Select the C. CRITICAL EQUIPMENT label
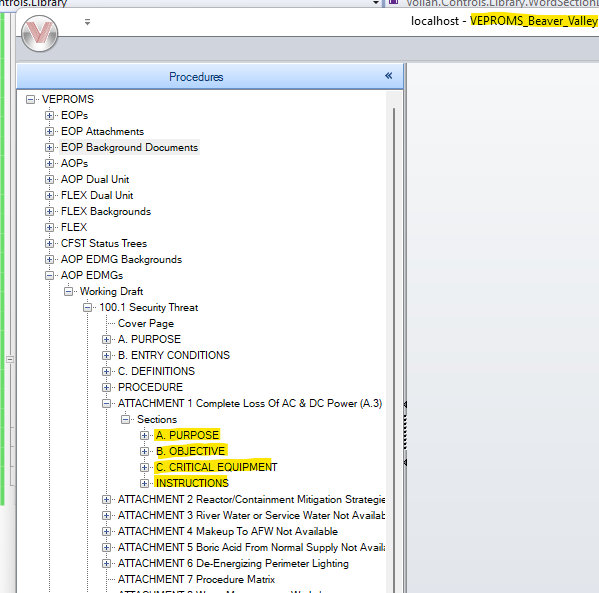599x593 pixels. (x=217, y=467)
